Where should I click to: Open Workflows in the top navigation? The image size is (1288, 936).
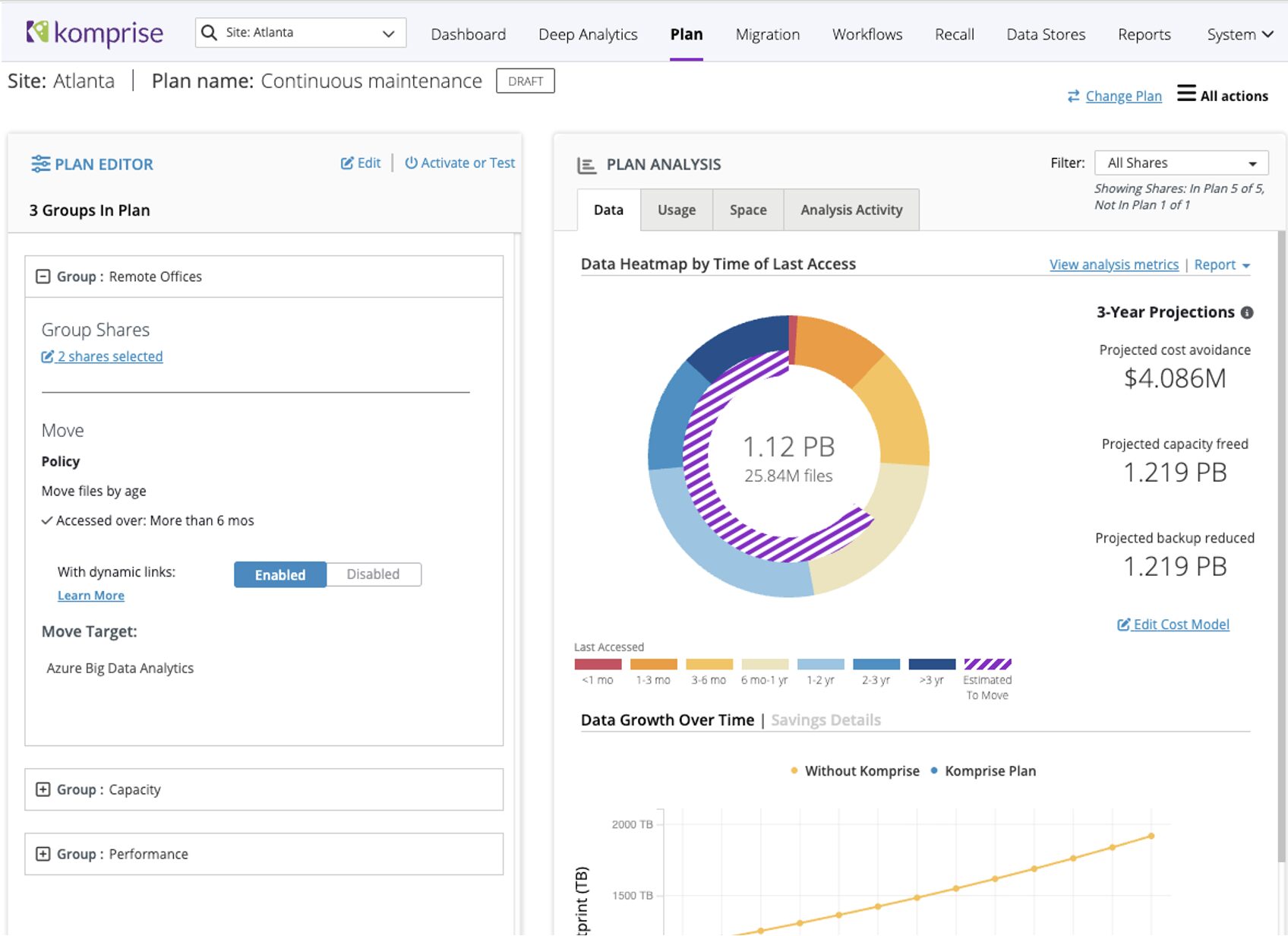tap(867, 34)
